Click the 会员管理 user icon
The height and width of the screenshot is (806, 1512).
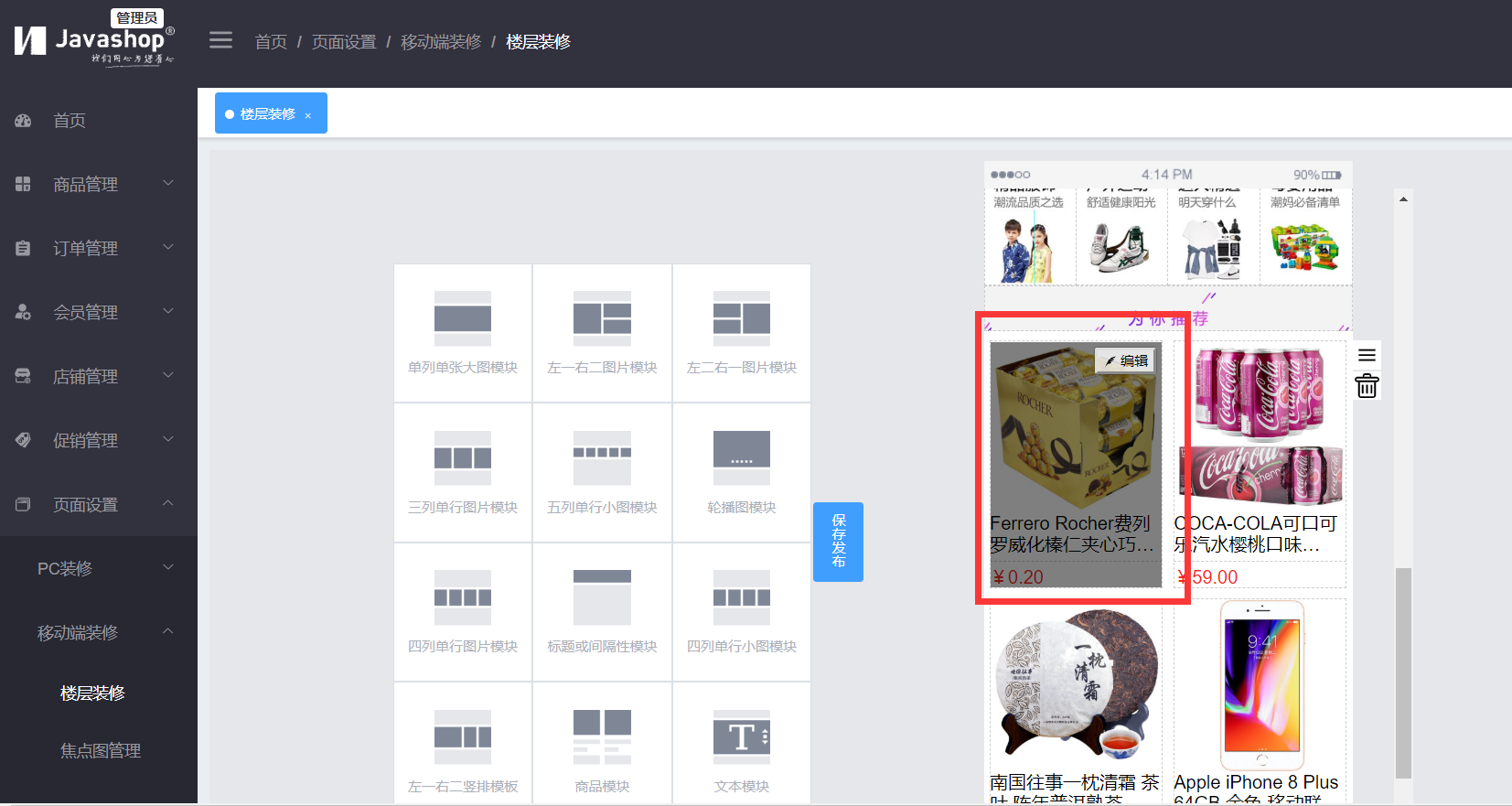coord(24,313)
